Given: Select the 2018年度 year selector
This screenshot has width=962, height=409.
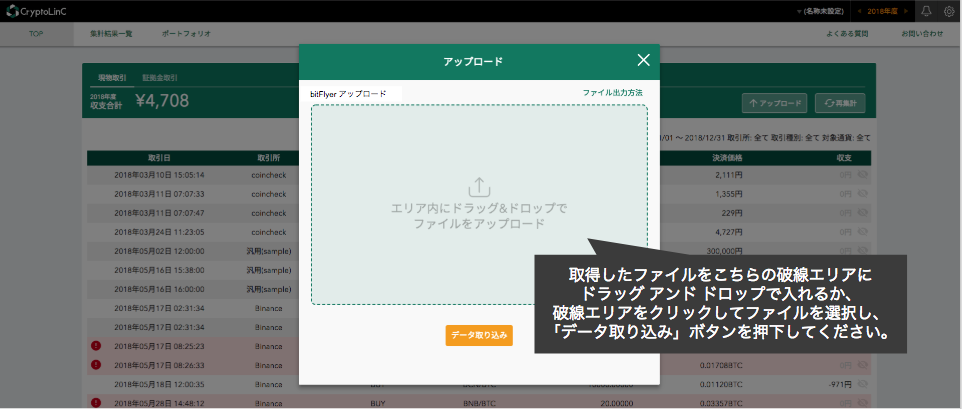Looking at the screenshot, I should point(882,12).
